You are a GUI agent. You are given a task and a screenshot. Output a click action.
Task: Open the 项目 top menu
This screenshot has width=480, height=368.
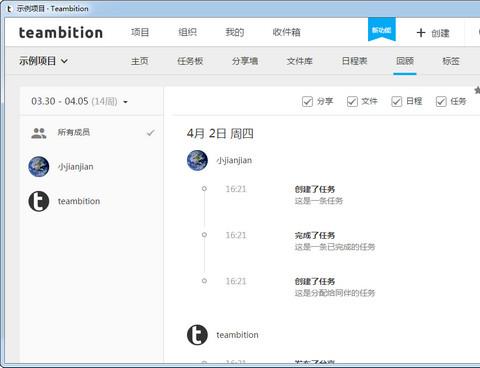click(x=140, y=32)
